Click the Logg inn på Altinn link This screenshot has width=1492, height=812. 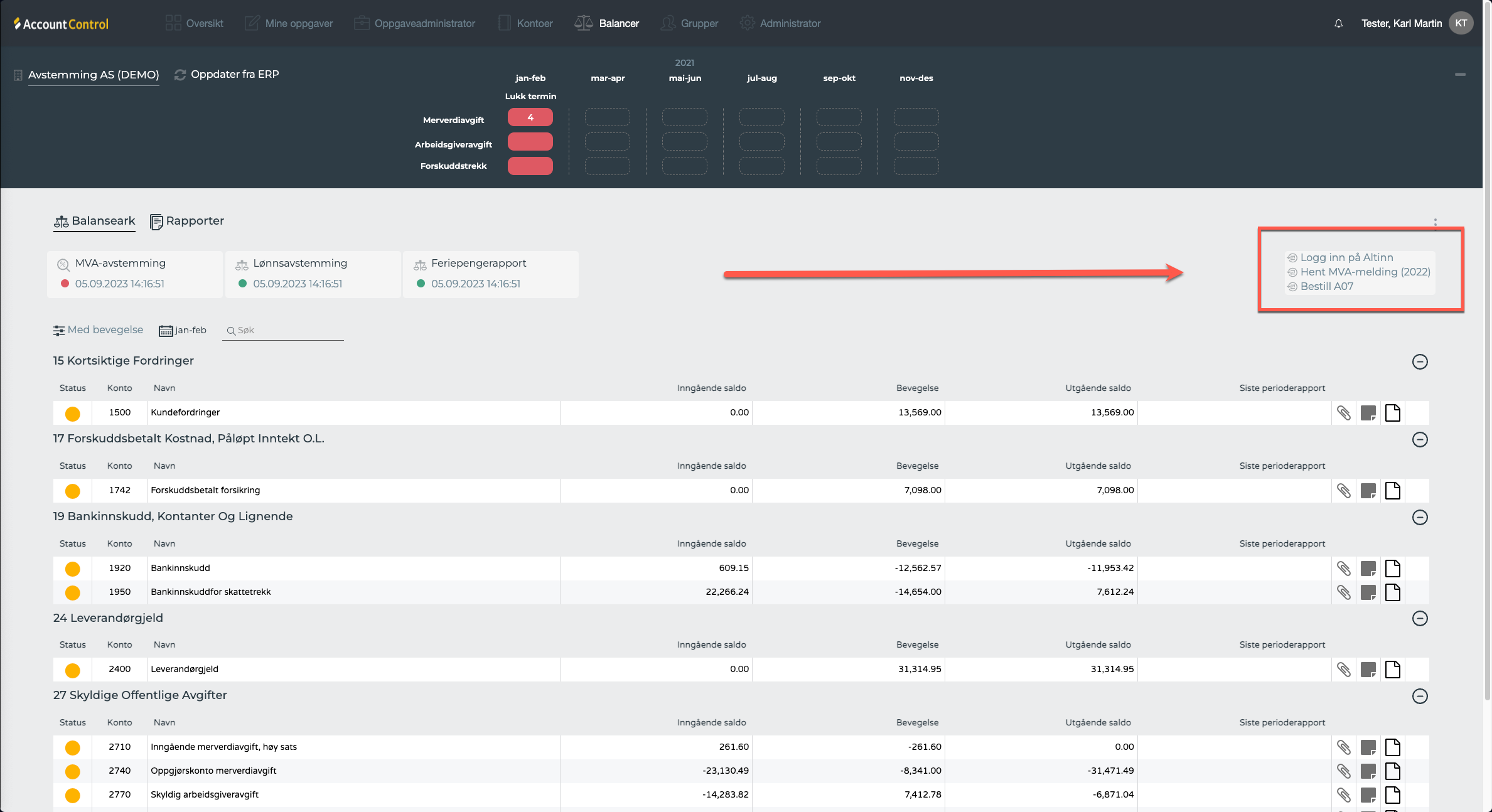(1346, 257)
